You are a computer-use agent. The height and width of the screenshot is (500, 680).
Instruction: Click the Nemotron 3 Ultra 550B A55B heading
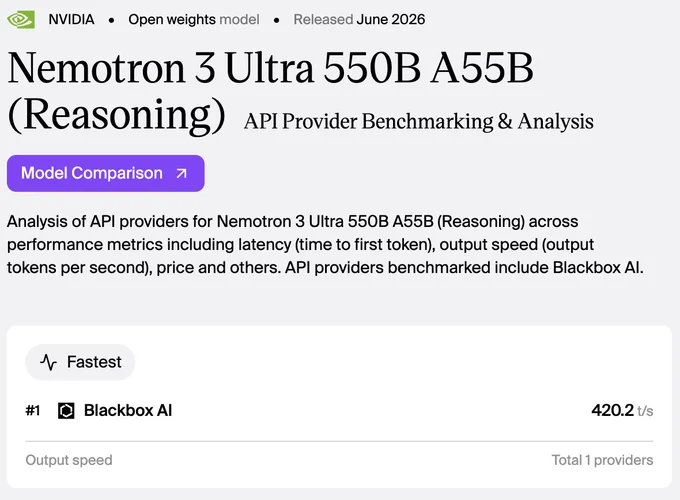pyautogui.click(x=271, y=67)
